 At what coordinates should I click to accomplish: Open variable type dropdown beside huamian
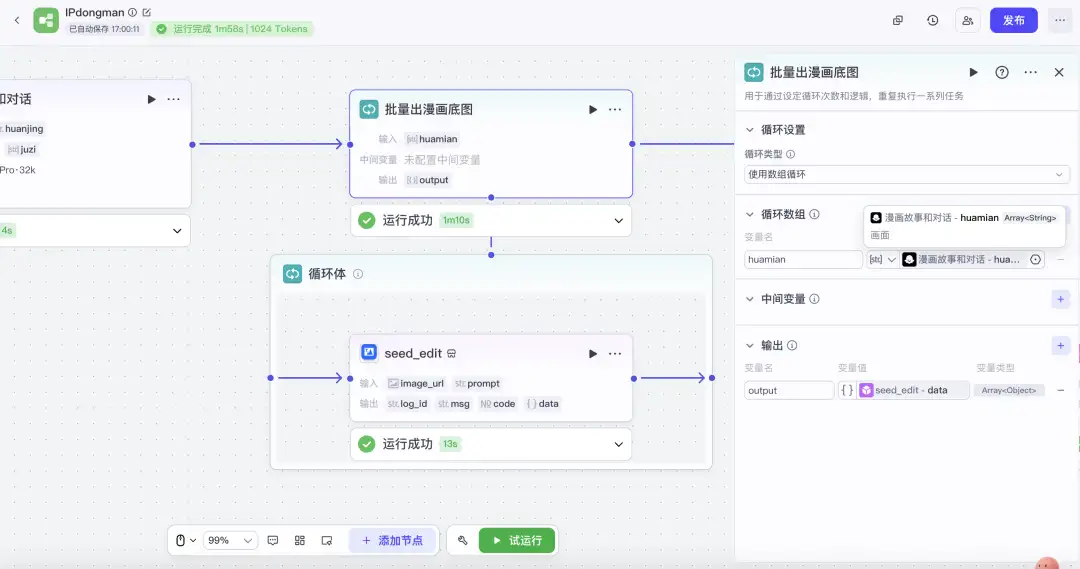click(882, 260)
